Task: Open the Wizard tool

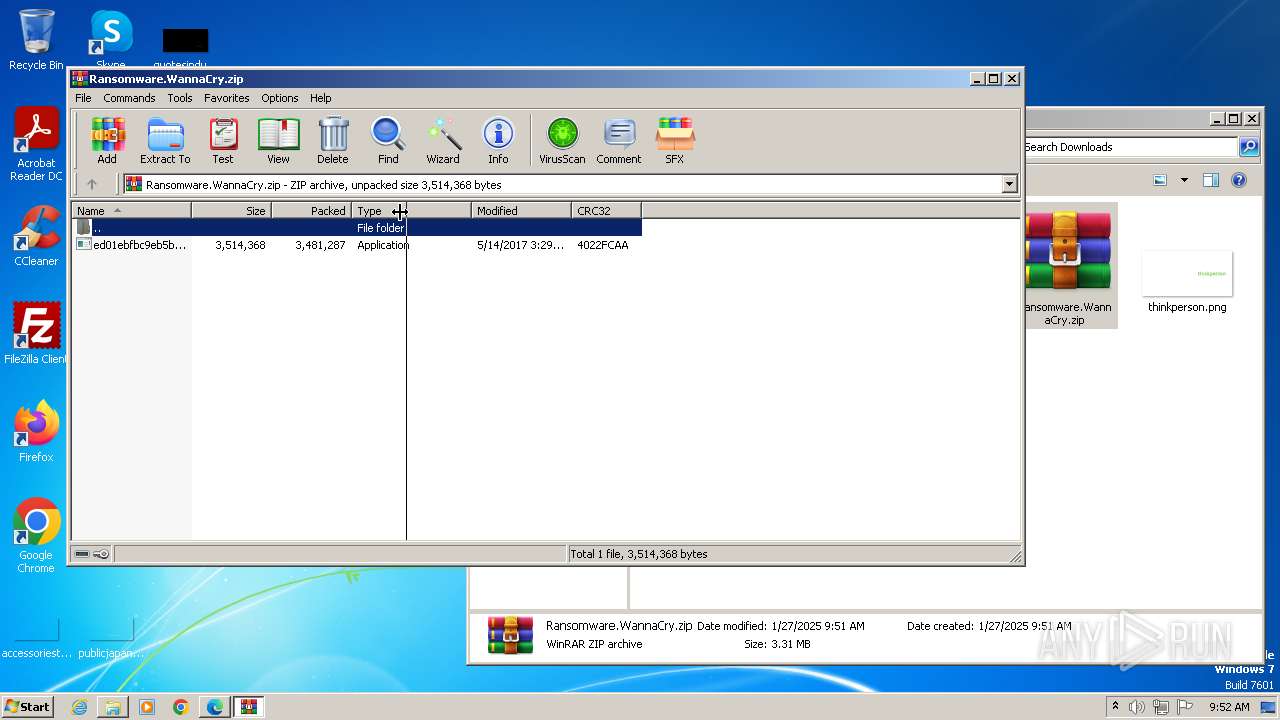Action: click(443, 141)
